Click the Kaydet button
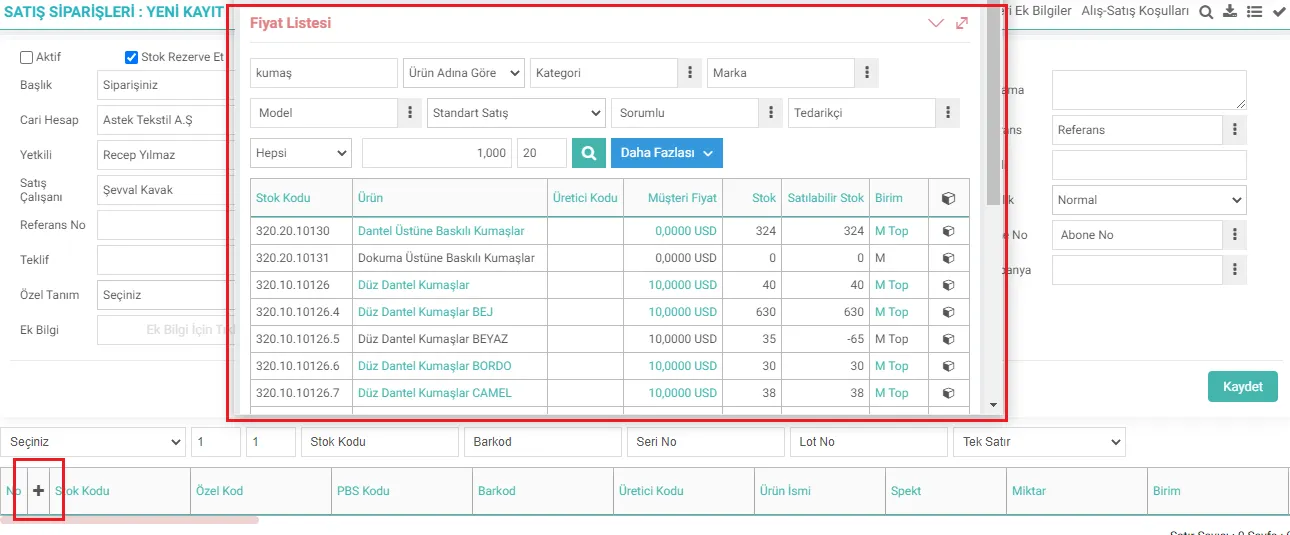1290x535 pixels. [x=1243, y=387]
